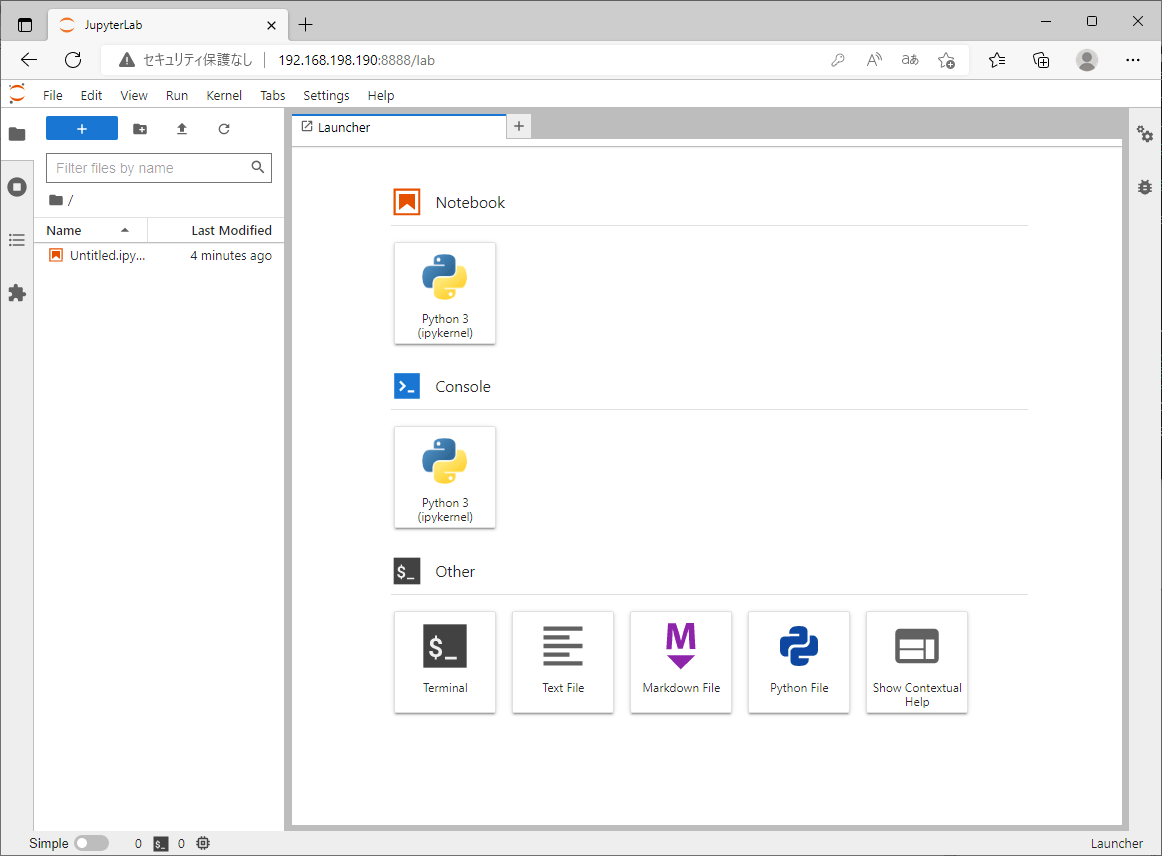Sort files by Last Modified column
Image resolution: width=1162 pixels, height=856 pixels.
(216, 230)
